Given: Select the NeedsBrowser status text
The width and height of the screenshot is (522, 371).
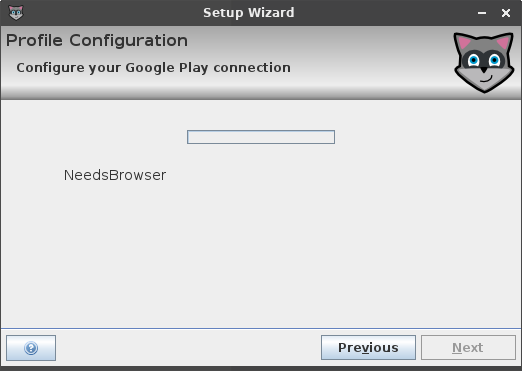Looking at the screenshot, I should pos(115,175).
